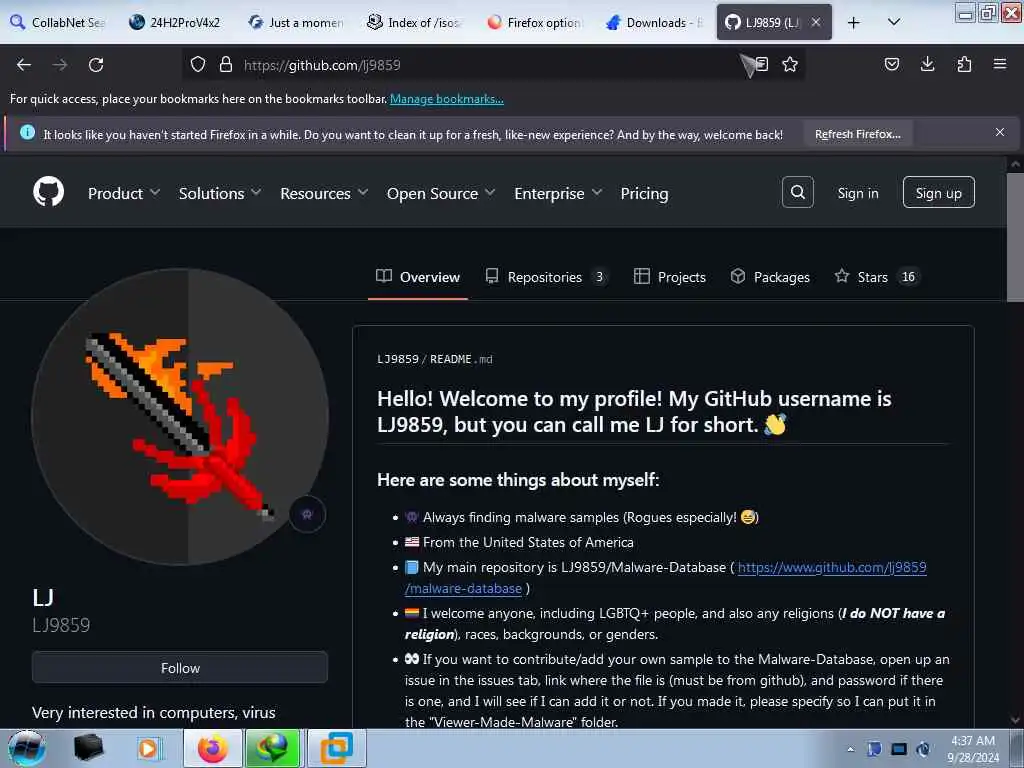Expand the Solutions menu
1024x768 pixels.
(x=220, y=193)
